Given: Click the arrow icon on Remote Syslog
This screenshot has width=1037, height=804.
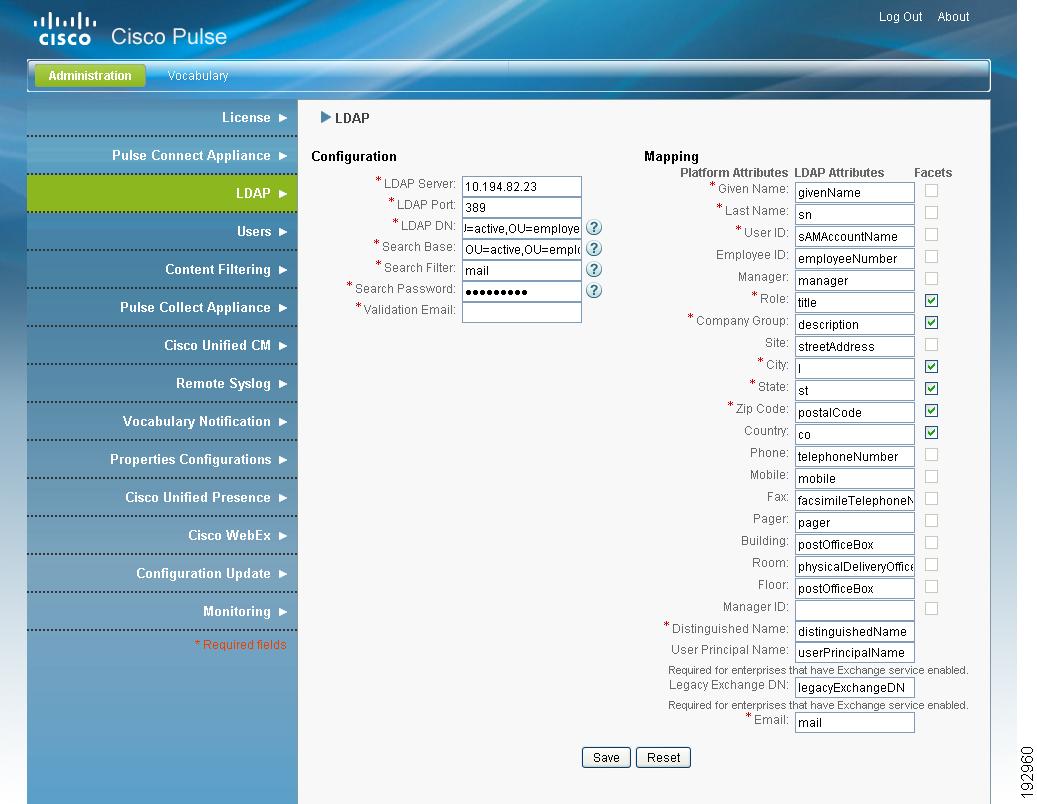Looking at the screenshot, I should [283, 383].
